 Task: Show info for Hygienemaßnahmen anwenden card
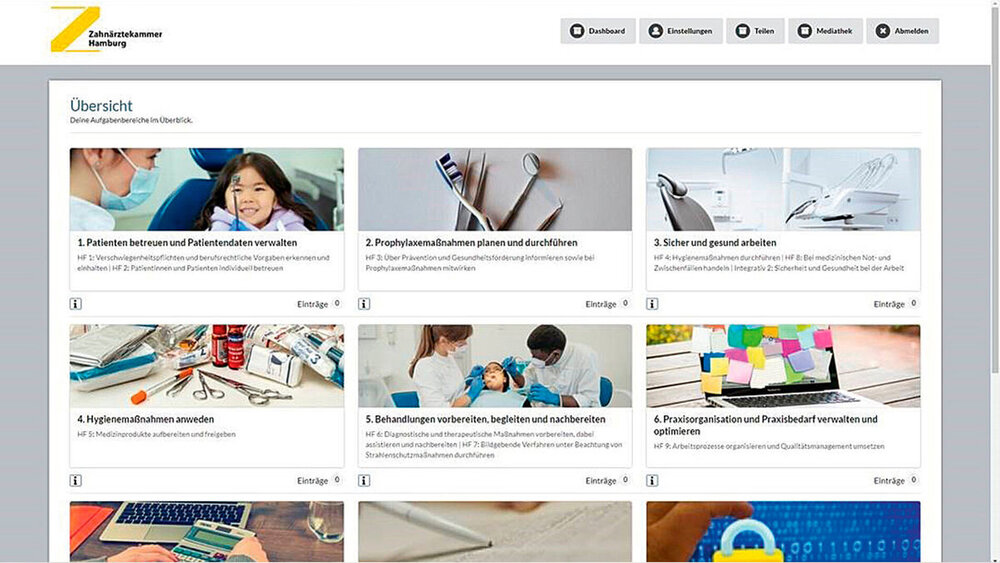pos(76,481)
